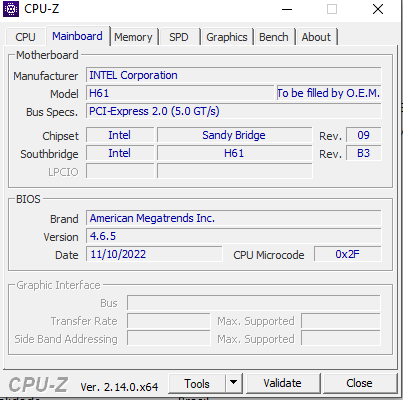This screenshot has height=400, width=403.
Task: Click the Model field showing H61
Action: coord(180,93)
